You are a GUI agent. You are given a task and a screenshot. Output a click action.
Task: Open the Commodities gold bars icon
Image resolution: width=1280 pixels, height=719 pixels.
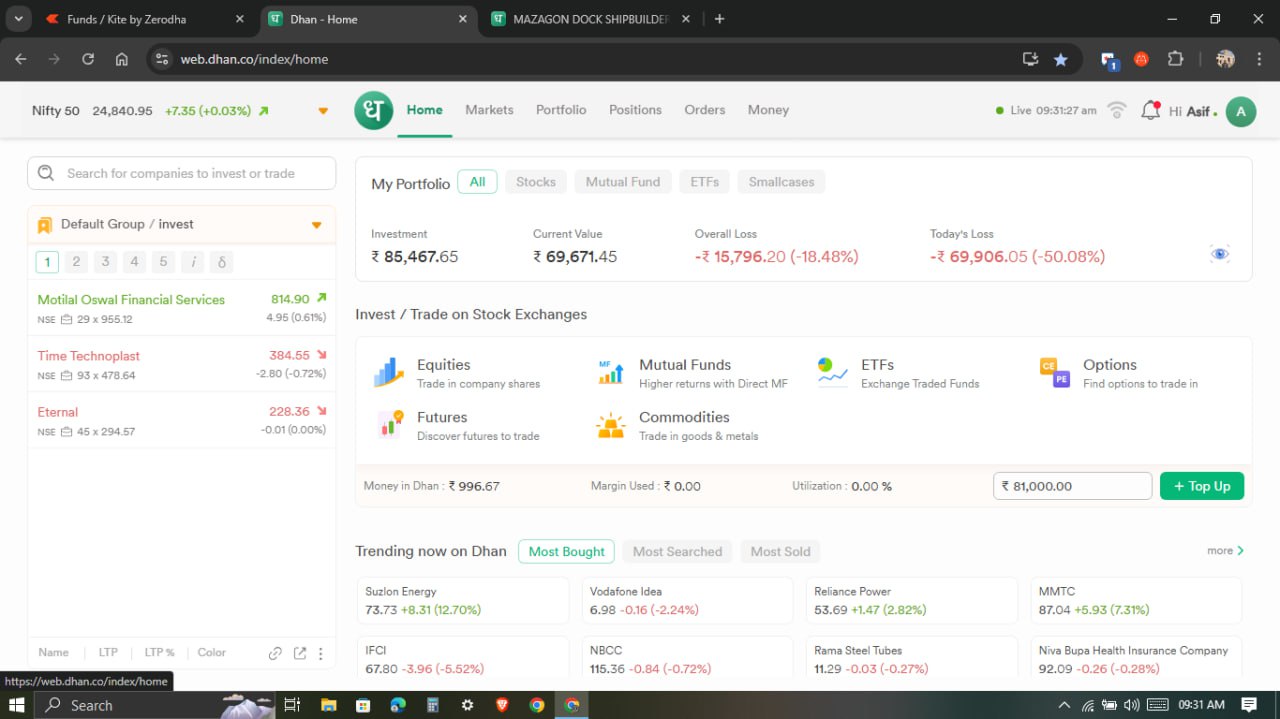(610, 425)
